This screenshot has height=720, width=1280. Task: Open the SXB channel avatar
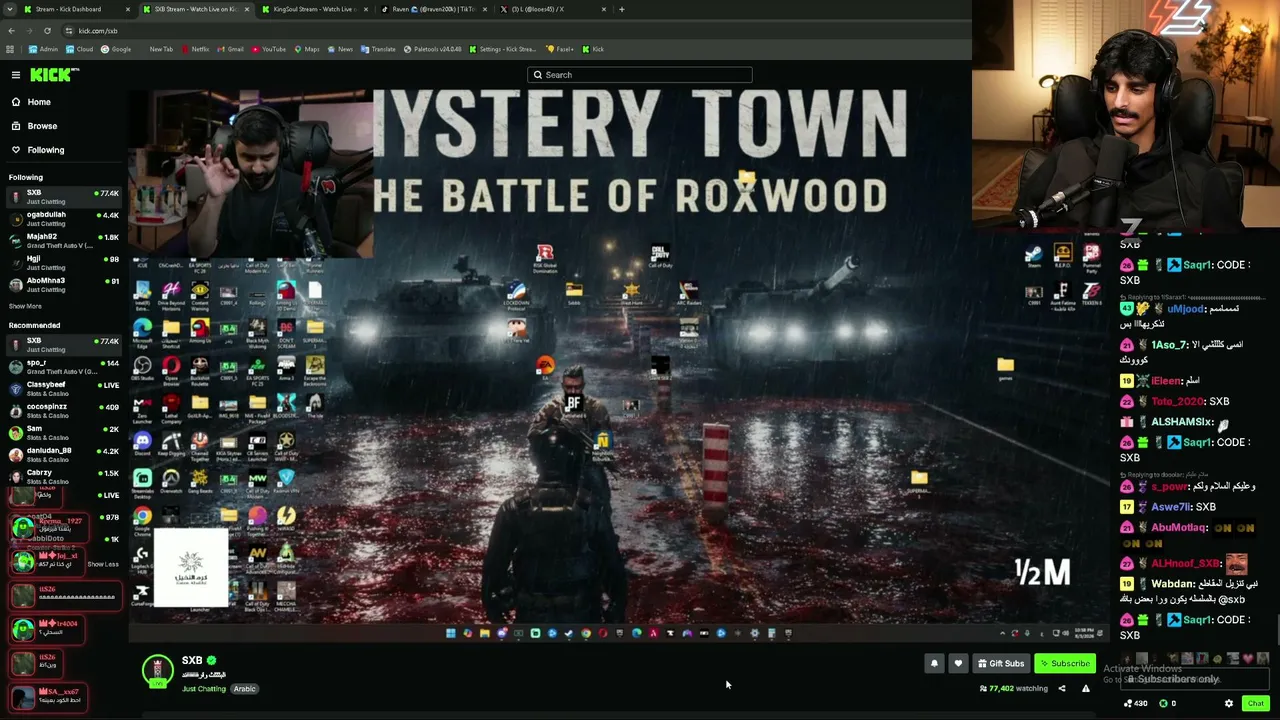pyautogui.click(x=157, y=671)
